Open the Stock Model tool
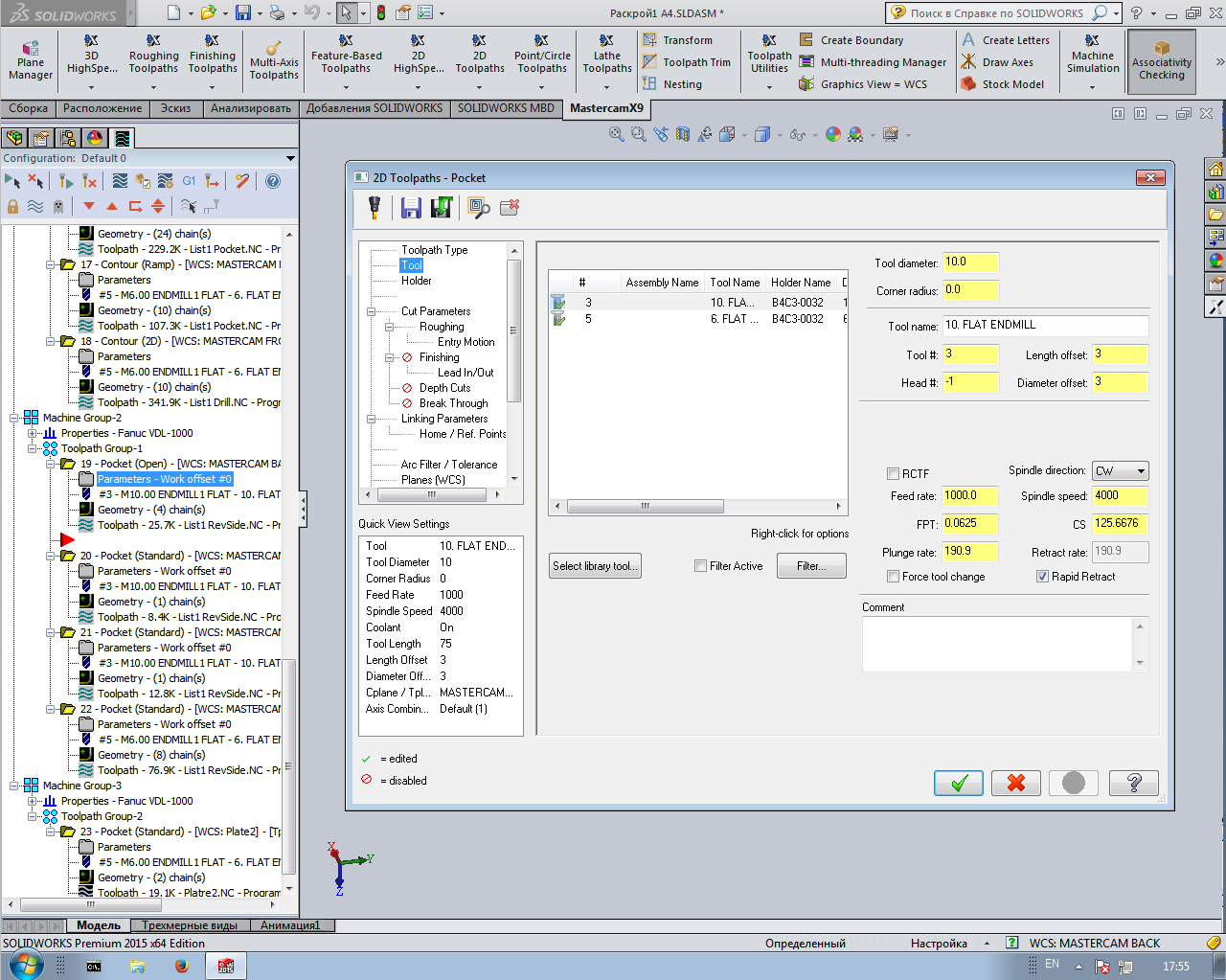 click(1003, 84)
